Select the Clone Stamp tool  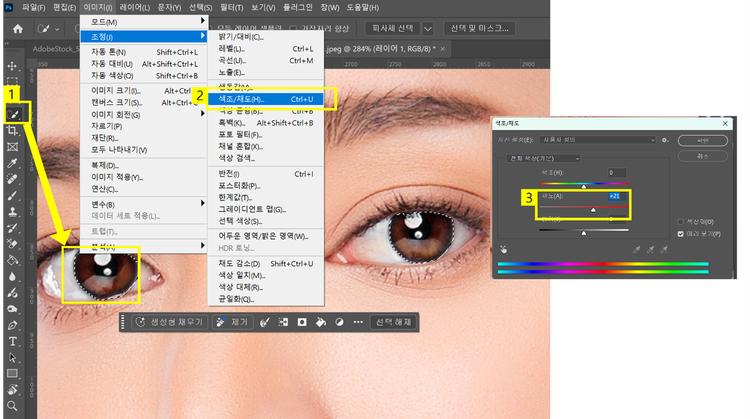pyautogui.click(x=12, y=212)
